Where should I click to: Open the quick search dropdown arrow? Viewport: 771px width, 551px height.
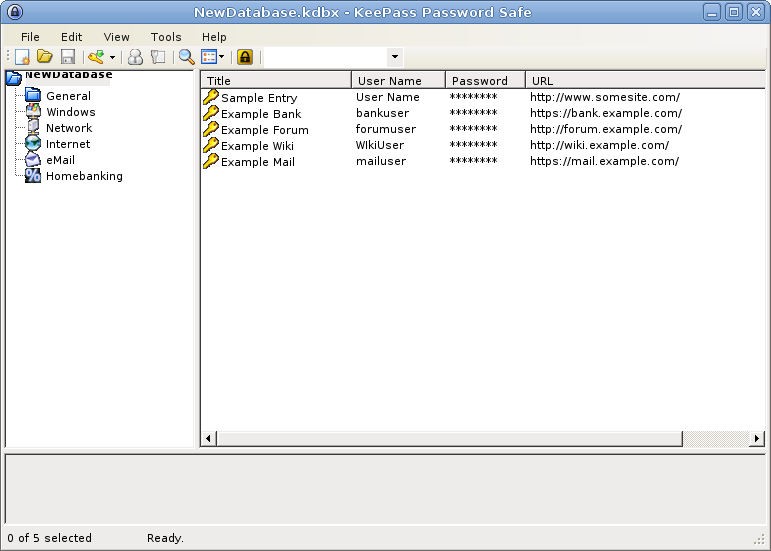click(x=395, y=57)
